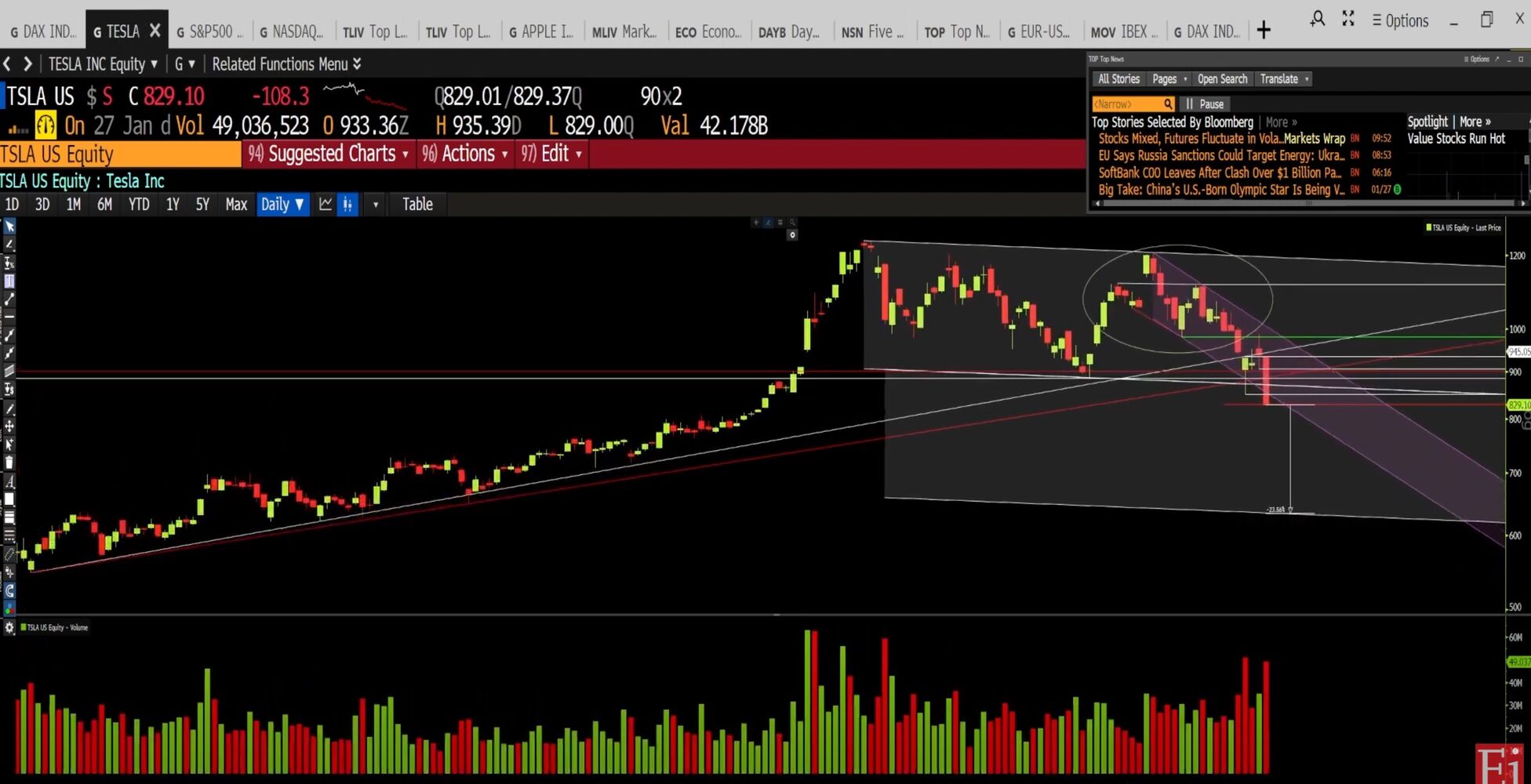The width and height of the screenshot is (1531, 784).
Task: Set chart range to 1Y
Action: (x=173, y=204)
